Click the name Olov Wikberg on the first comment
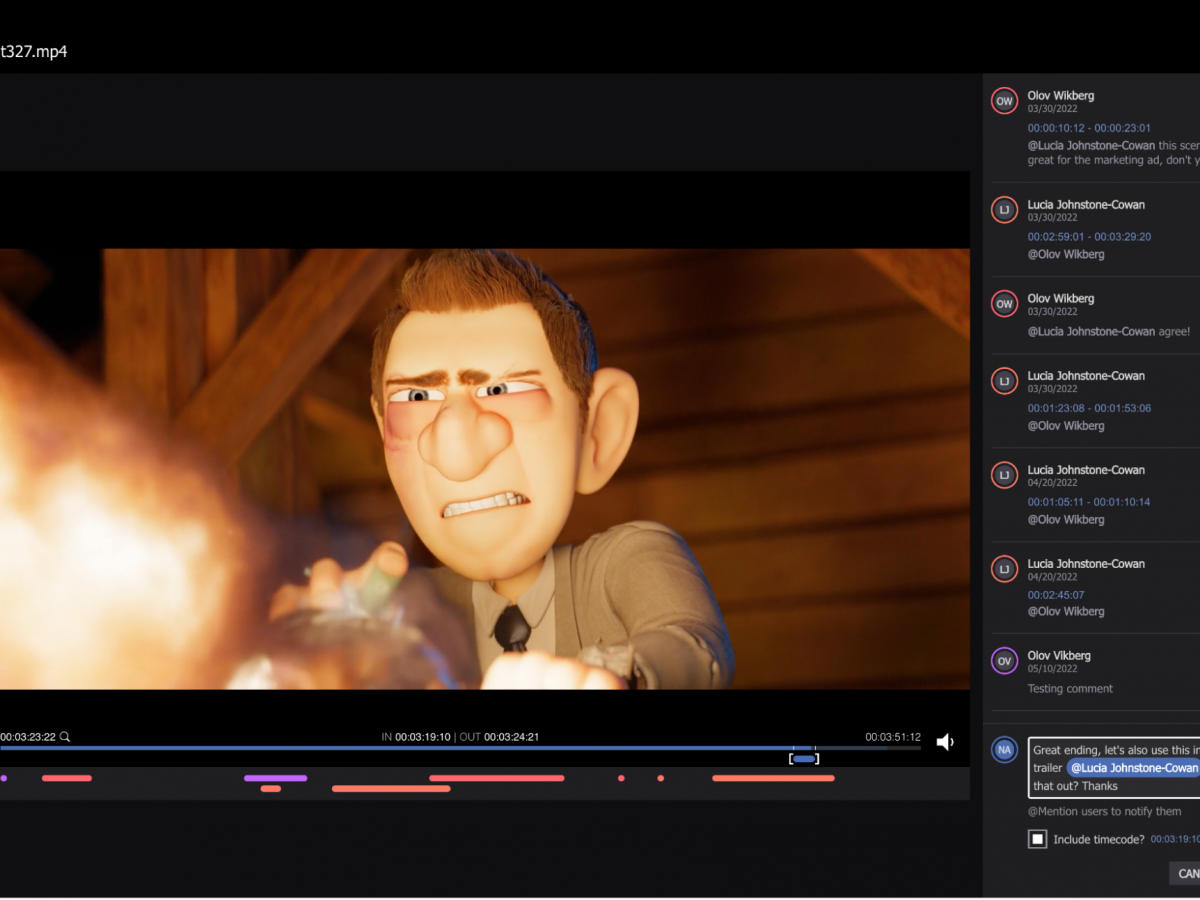 1061,96
